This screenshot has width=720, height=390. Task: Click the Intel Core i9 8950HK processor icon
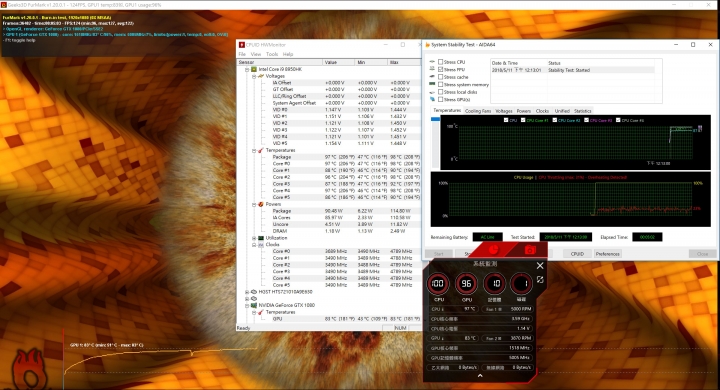coord(254,69)
